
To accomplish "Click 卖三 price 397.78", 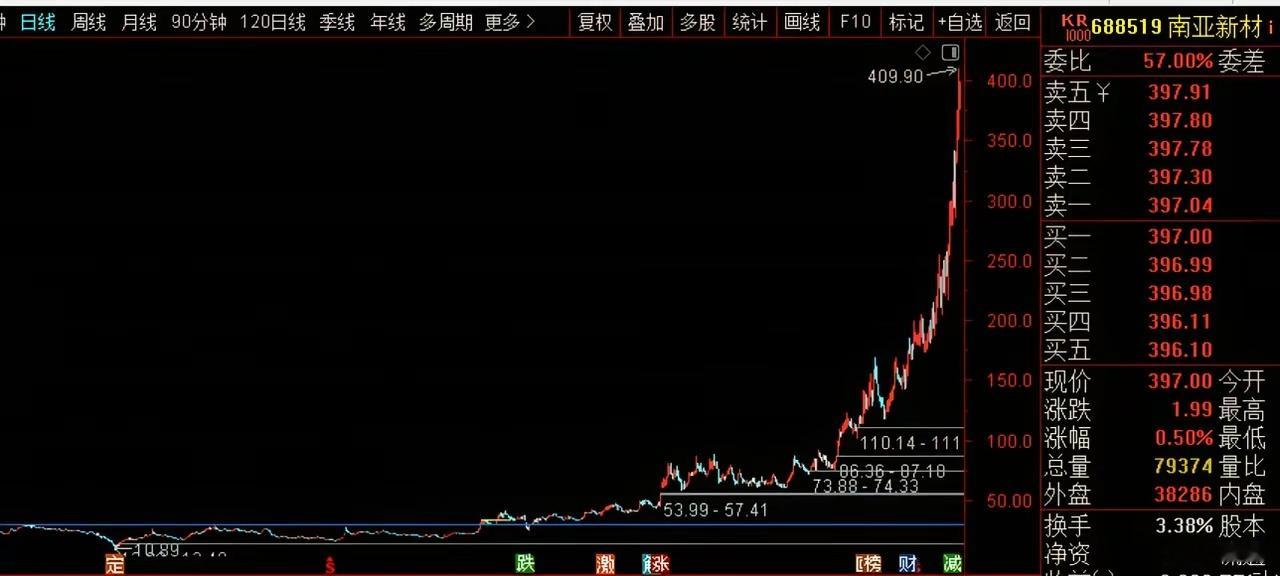I will pos(1180,149).
